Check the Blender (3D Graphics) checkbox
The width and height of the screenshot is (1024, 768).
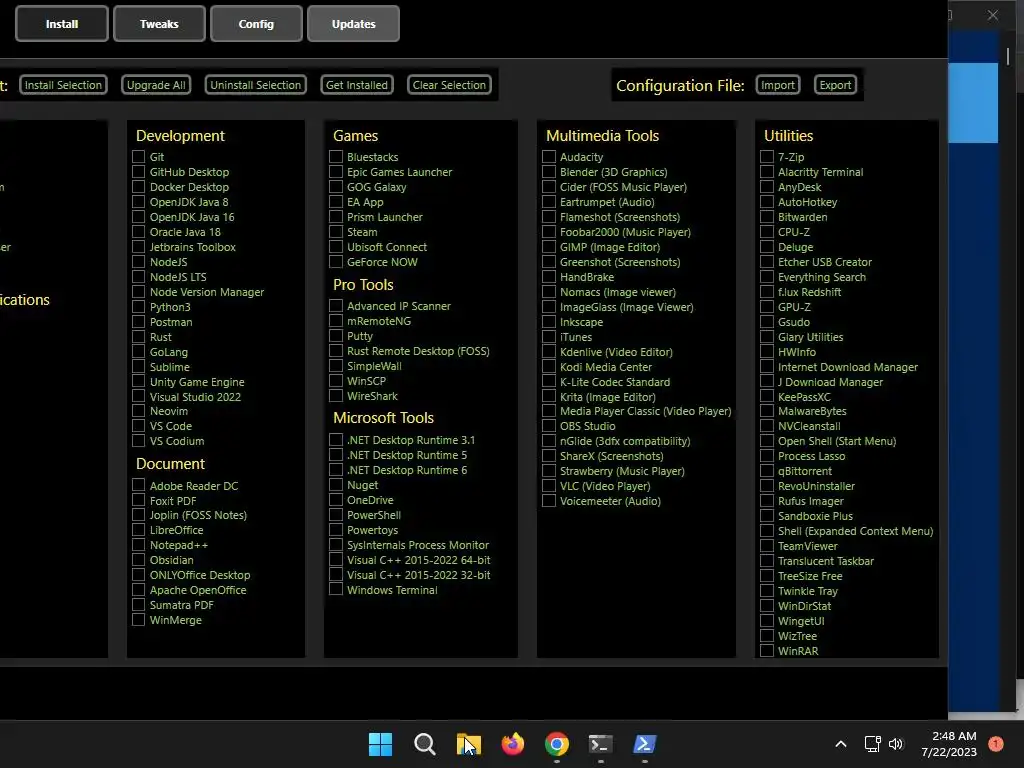(x=549, y=172)
